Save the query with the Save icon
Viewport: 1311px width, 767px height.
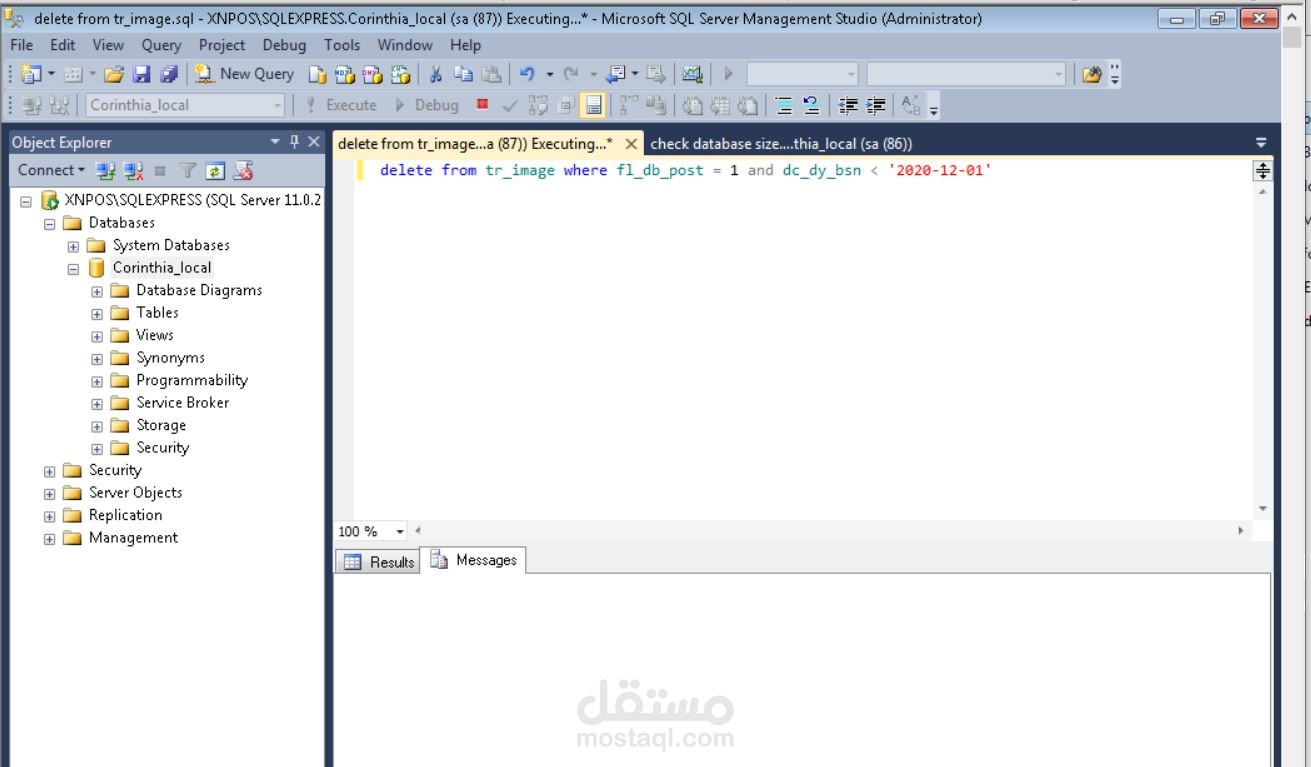pos(141,74)
